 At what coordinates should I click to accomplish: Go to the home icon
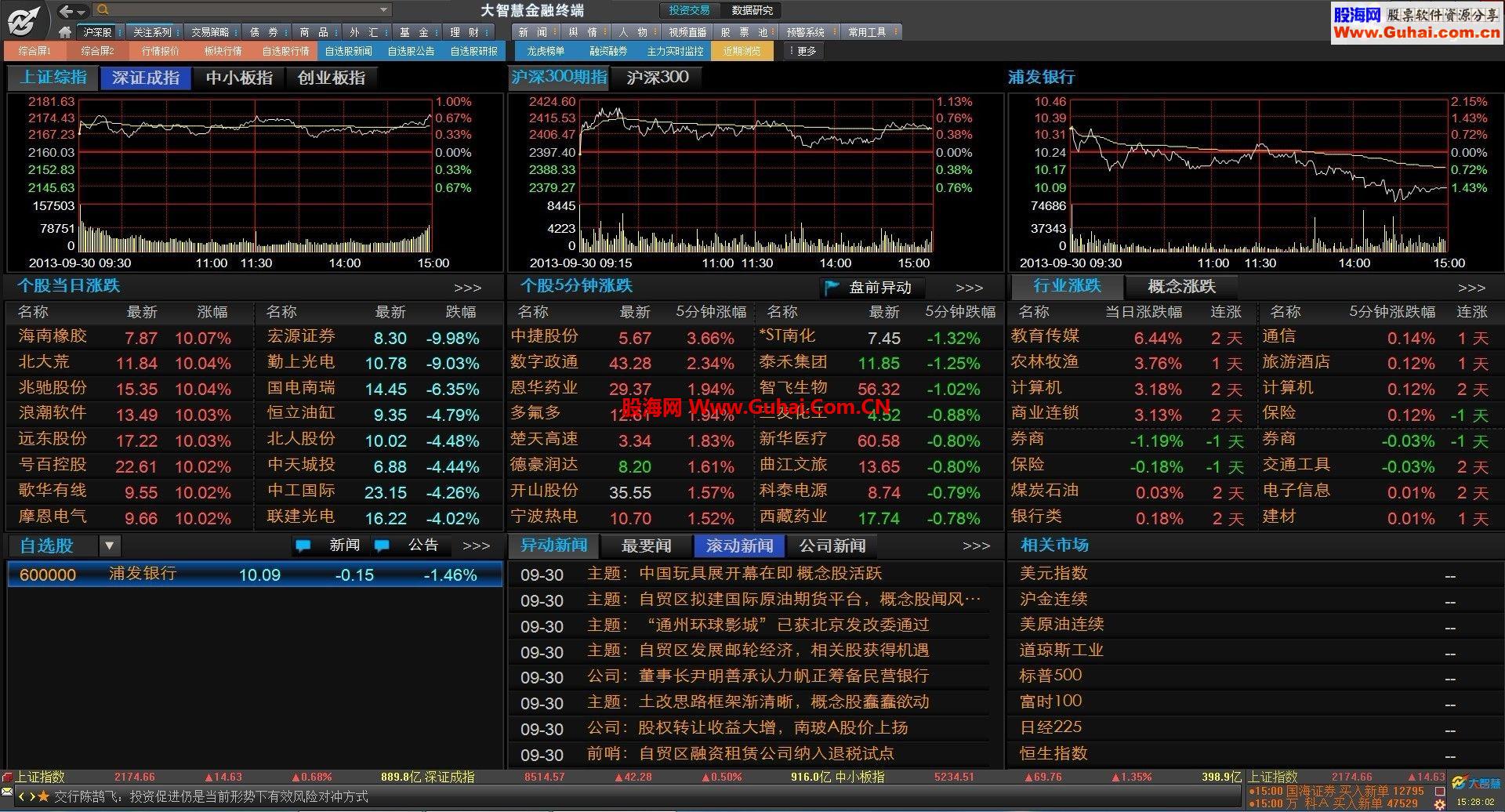point(65,32)
